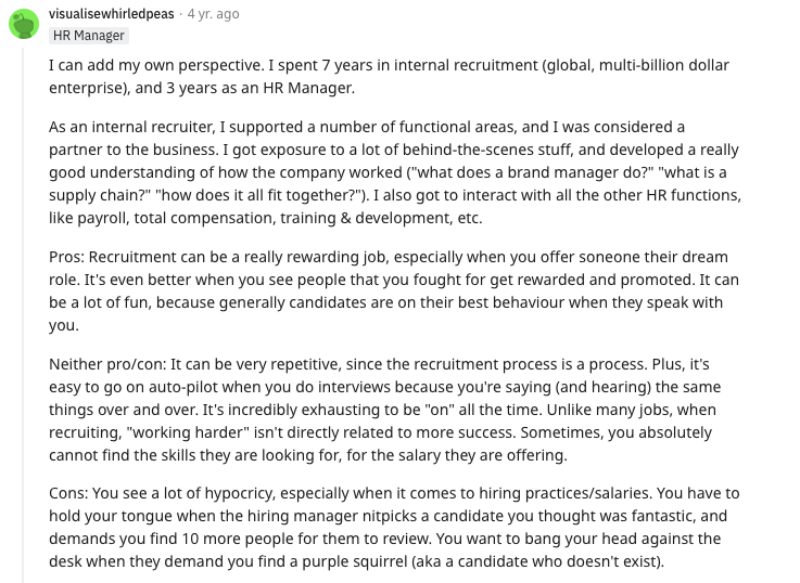Collapse the comment using the thread line
Viewport: 800px width, 583px height.
(x=22, y=300)
